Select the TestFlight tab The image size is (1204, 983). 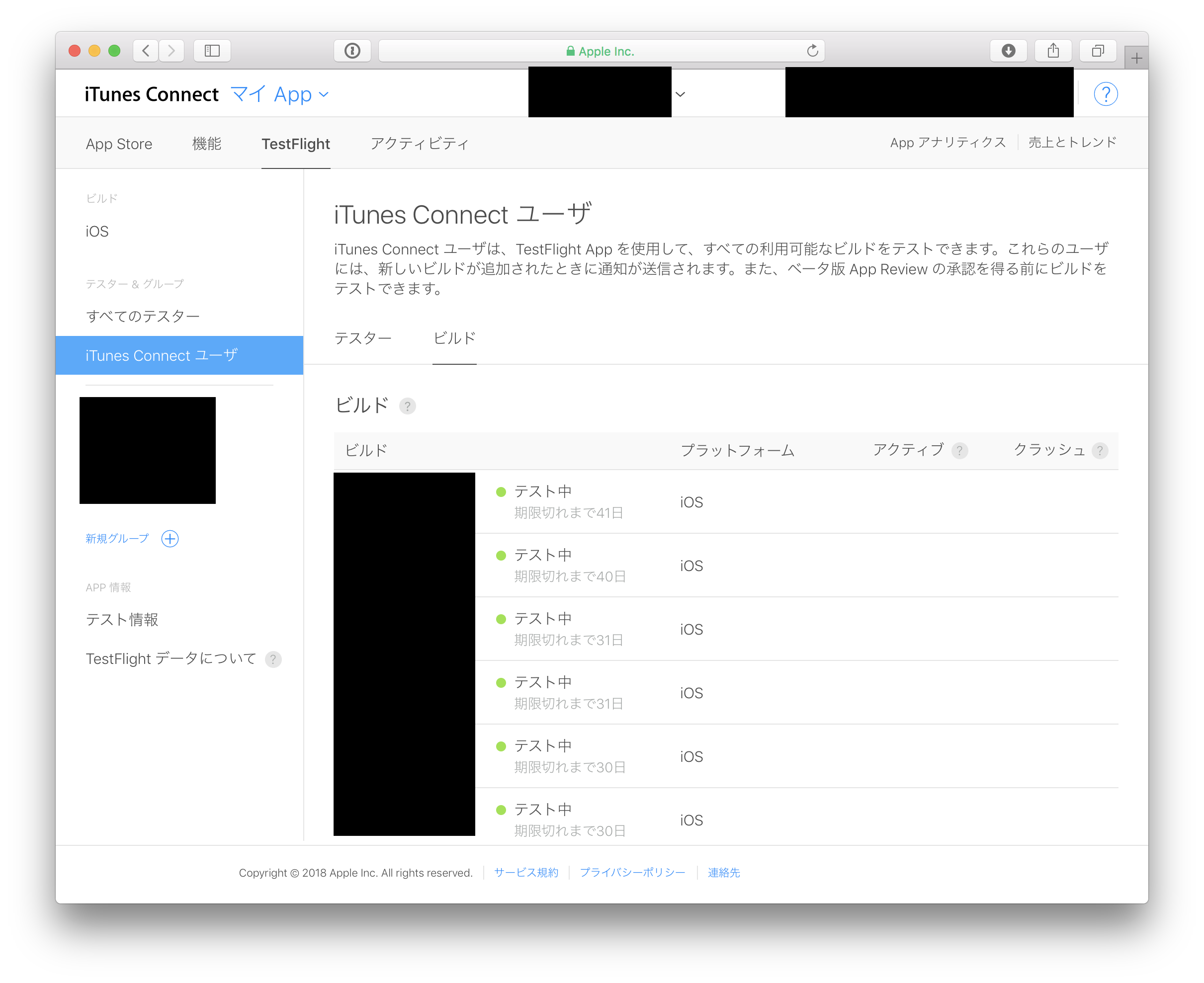(x=296, y=144)
